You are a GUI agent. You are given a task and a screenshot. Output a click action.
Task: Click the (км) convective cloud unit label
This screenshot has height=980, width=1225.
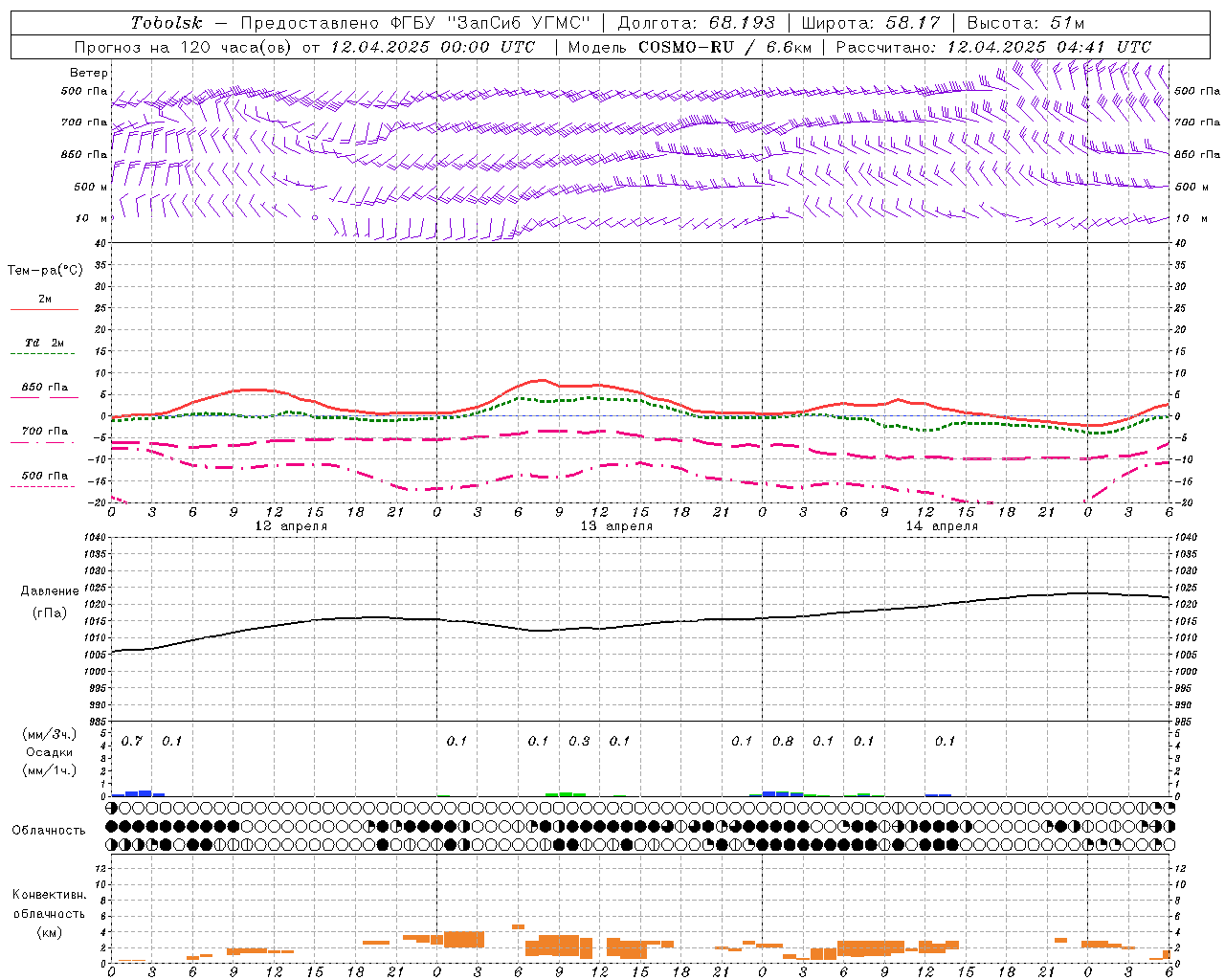click(50, 932)
